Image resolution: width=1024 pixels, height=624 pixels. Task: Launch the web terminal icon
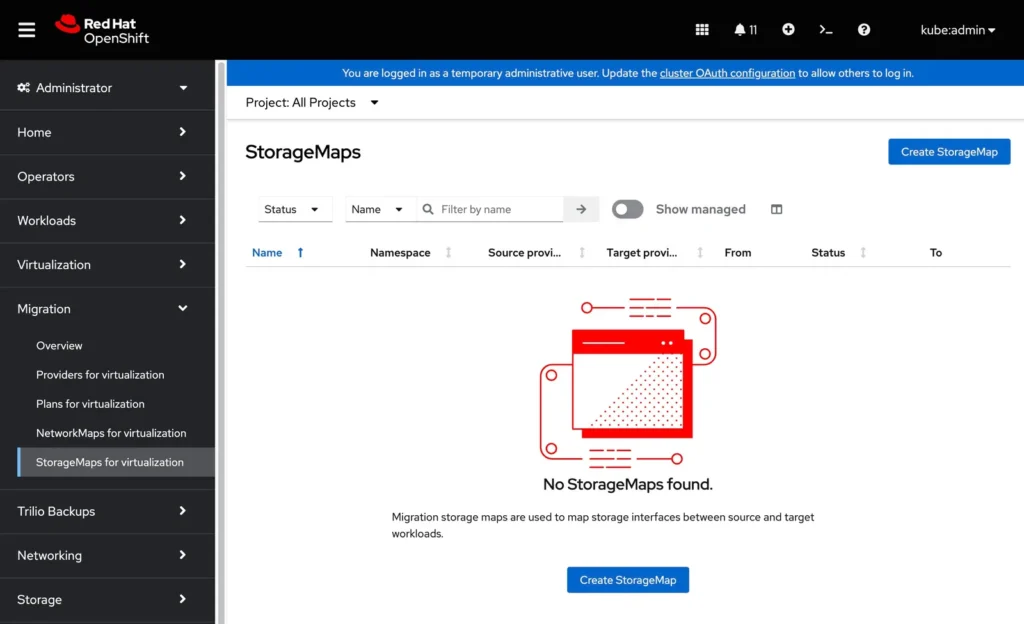(x=826, y=29)
